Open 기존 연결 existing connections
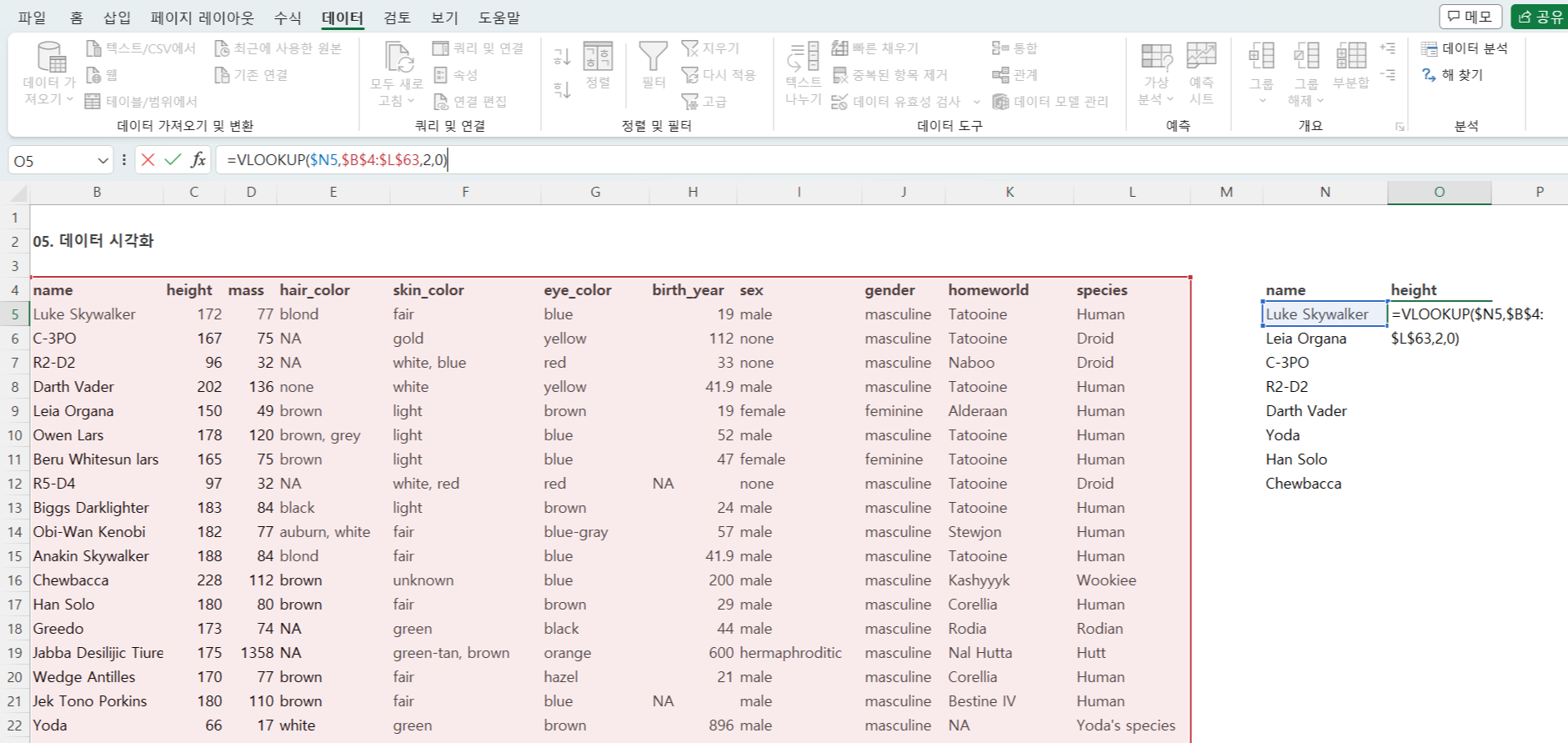 (x=251, y=75)
